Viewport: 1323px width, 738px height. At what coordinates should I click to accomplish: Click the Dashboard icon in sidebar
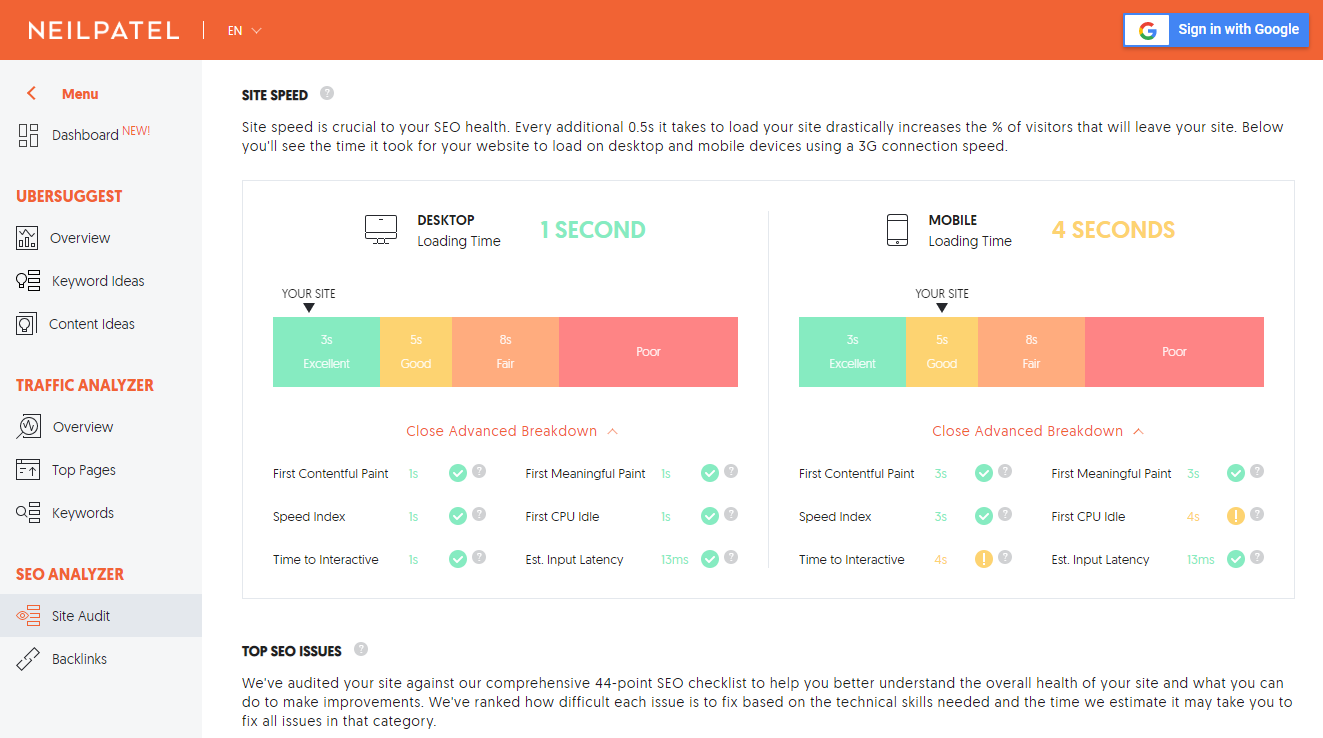(x=28, y=135)
